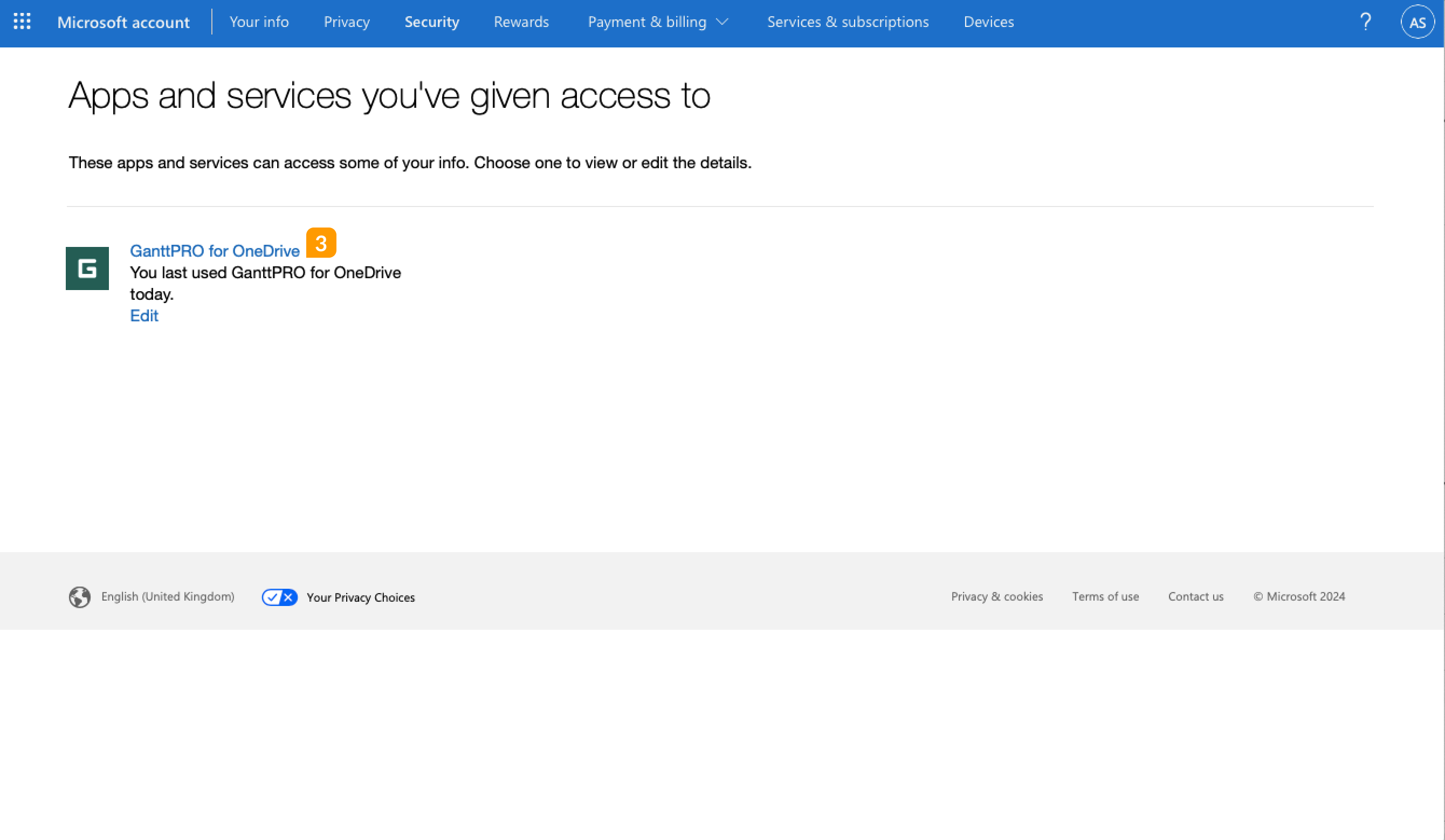Screen dimensions: 1445x840
Task: Open the app launcher waffle icon
Action: point(22,22)
